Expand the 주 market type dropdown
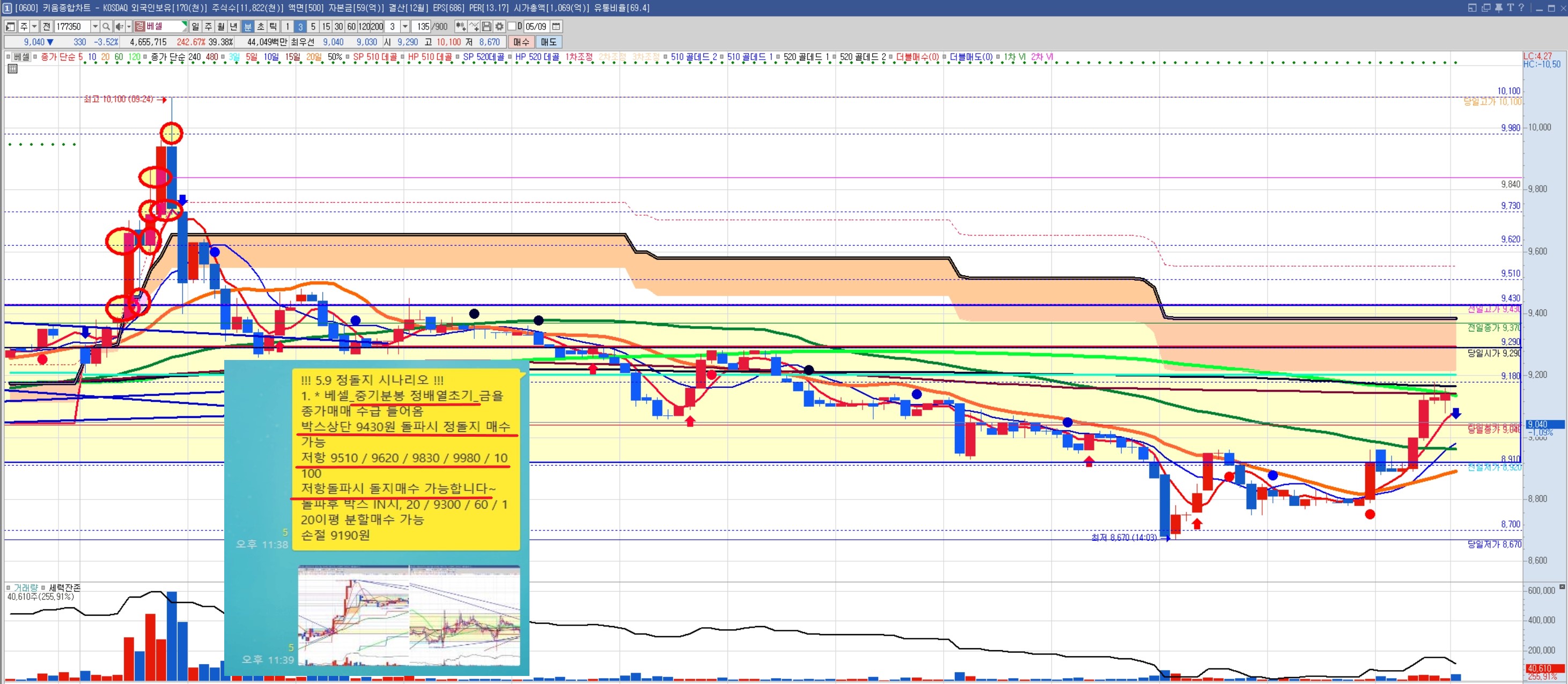The height and width of the screenshot is (684, 1568). [35, 27]
